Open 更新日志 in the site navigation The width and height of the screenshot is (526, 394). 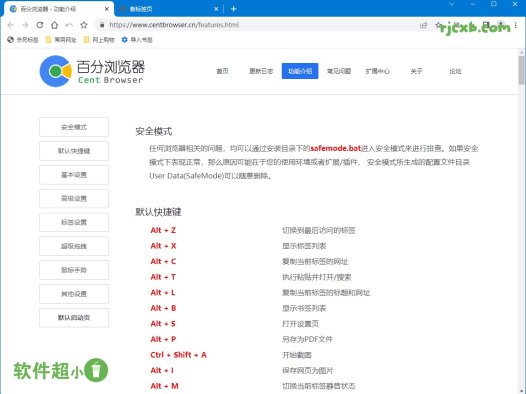pos(261,71)
